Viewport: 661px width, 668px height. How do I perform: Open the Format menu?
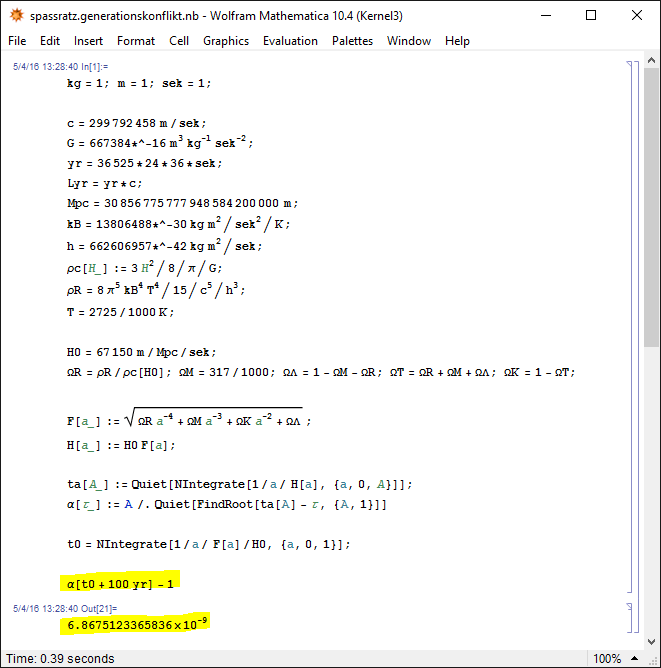(136, 41)
